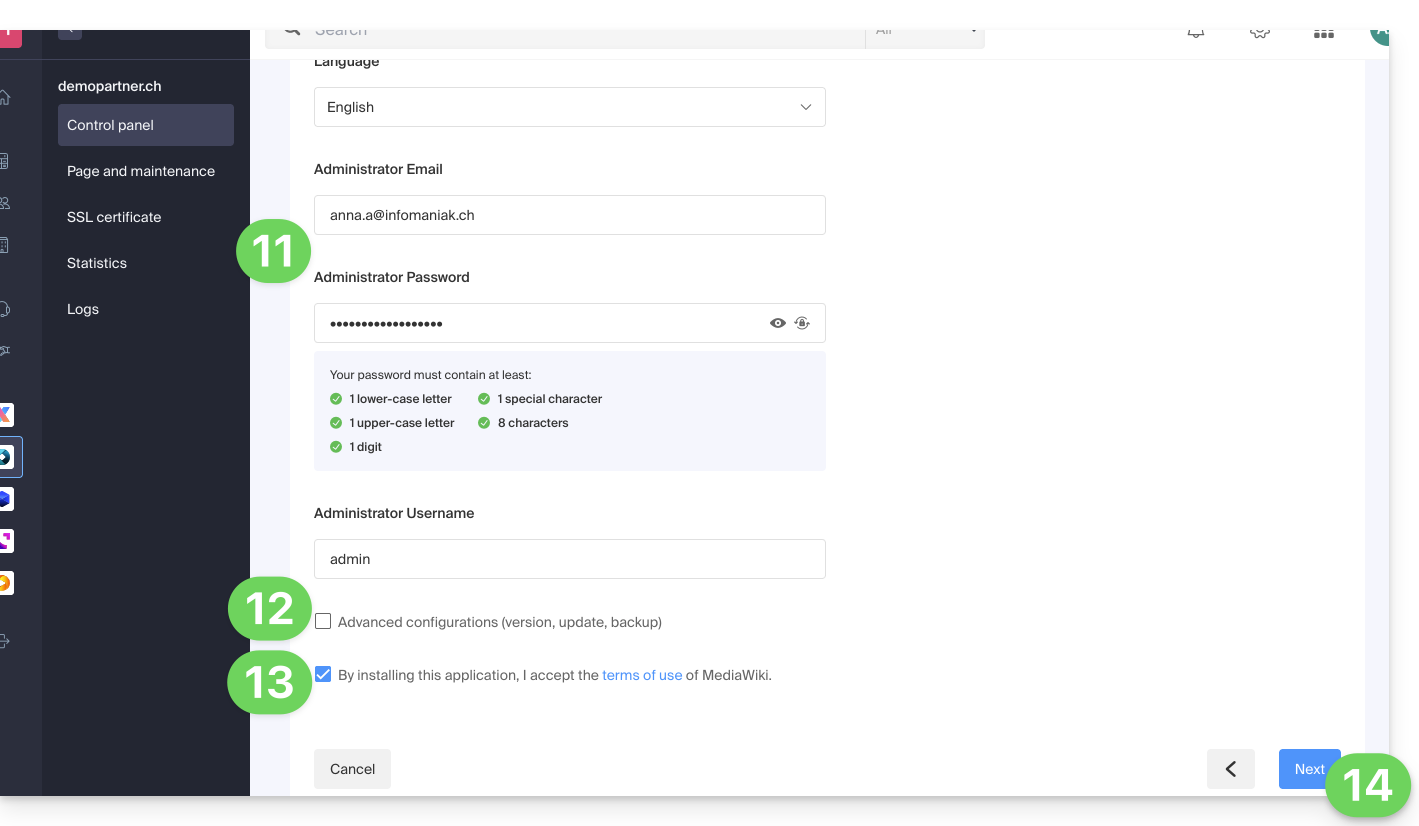
Task: Click the Administrator Username input field
Action: point(569,559)
